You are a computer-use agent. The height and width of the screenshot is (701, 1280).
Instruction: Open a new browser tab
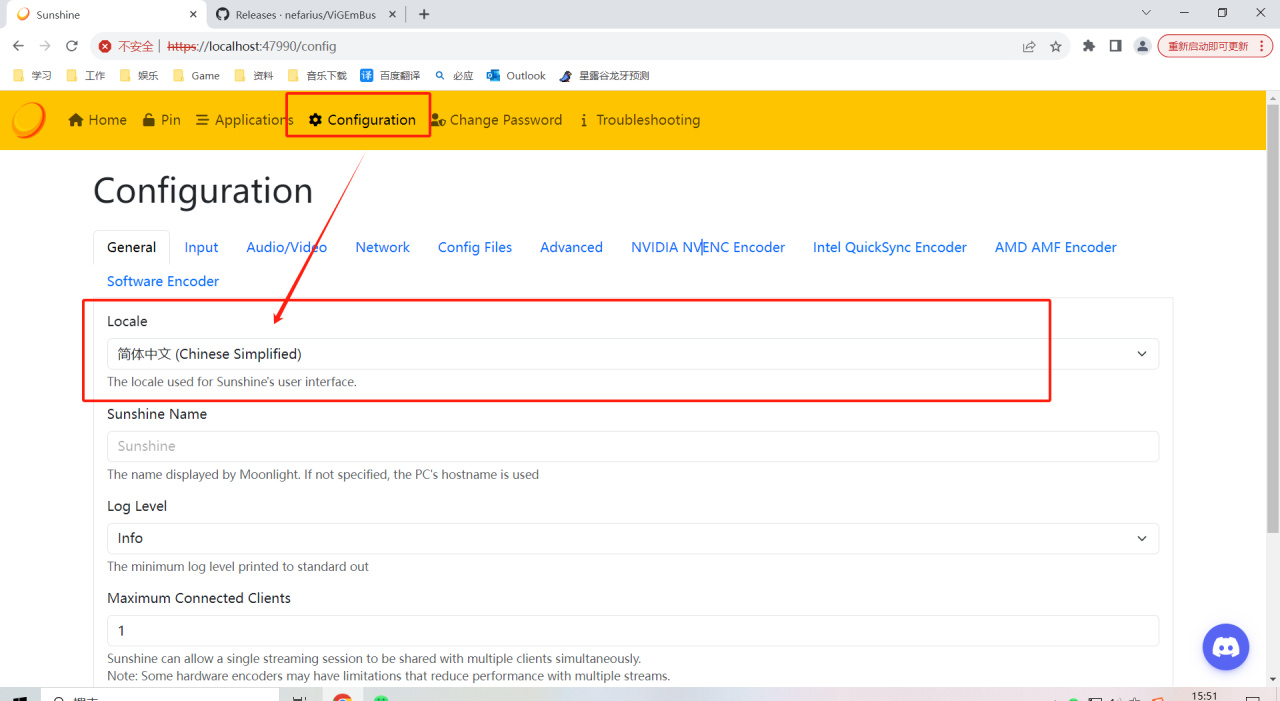(424, 15)
